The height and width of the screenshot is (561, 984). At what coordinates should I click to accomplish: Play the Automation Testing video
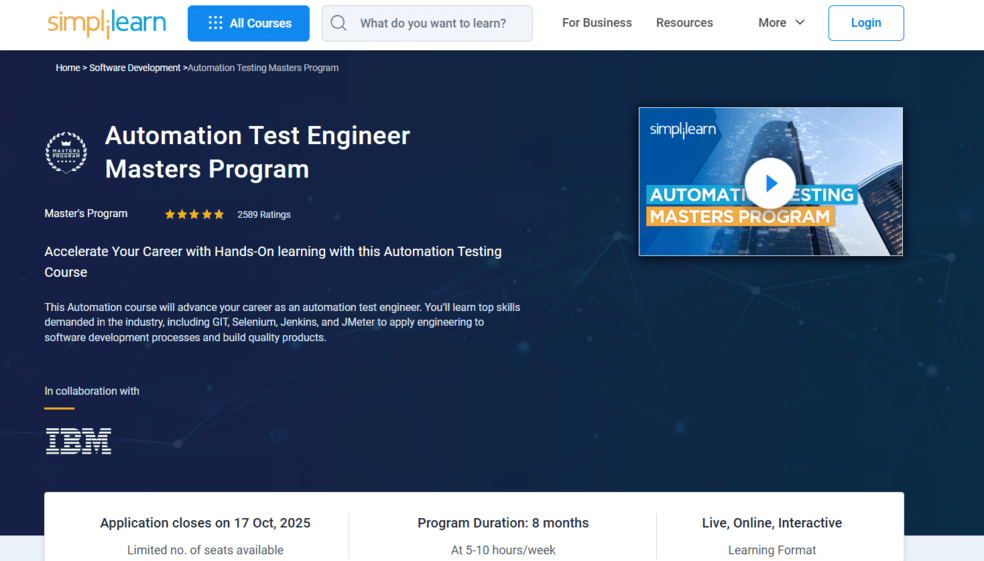tap(770, 183)
